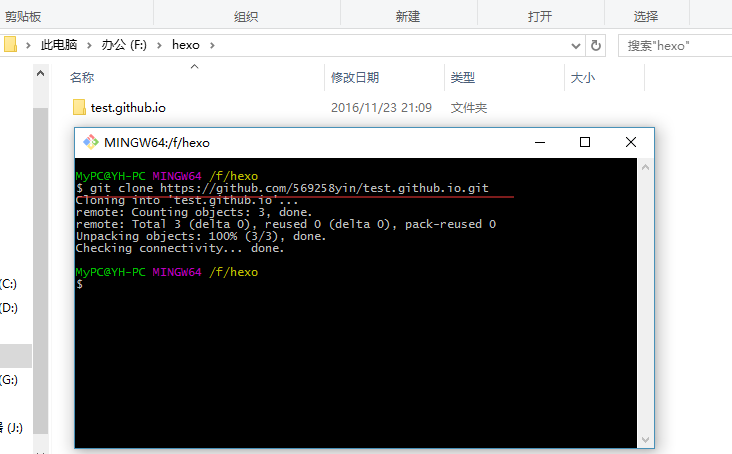Expand the chevron after hexo in breadcrumb
732x454 pixels.
[212, 45]
